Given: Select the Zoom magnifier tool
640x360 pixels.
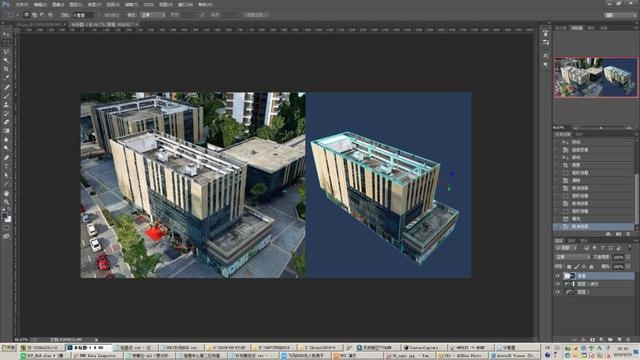Looking at the screenshot, I should tap(6, 202).
